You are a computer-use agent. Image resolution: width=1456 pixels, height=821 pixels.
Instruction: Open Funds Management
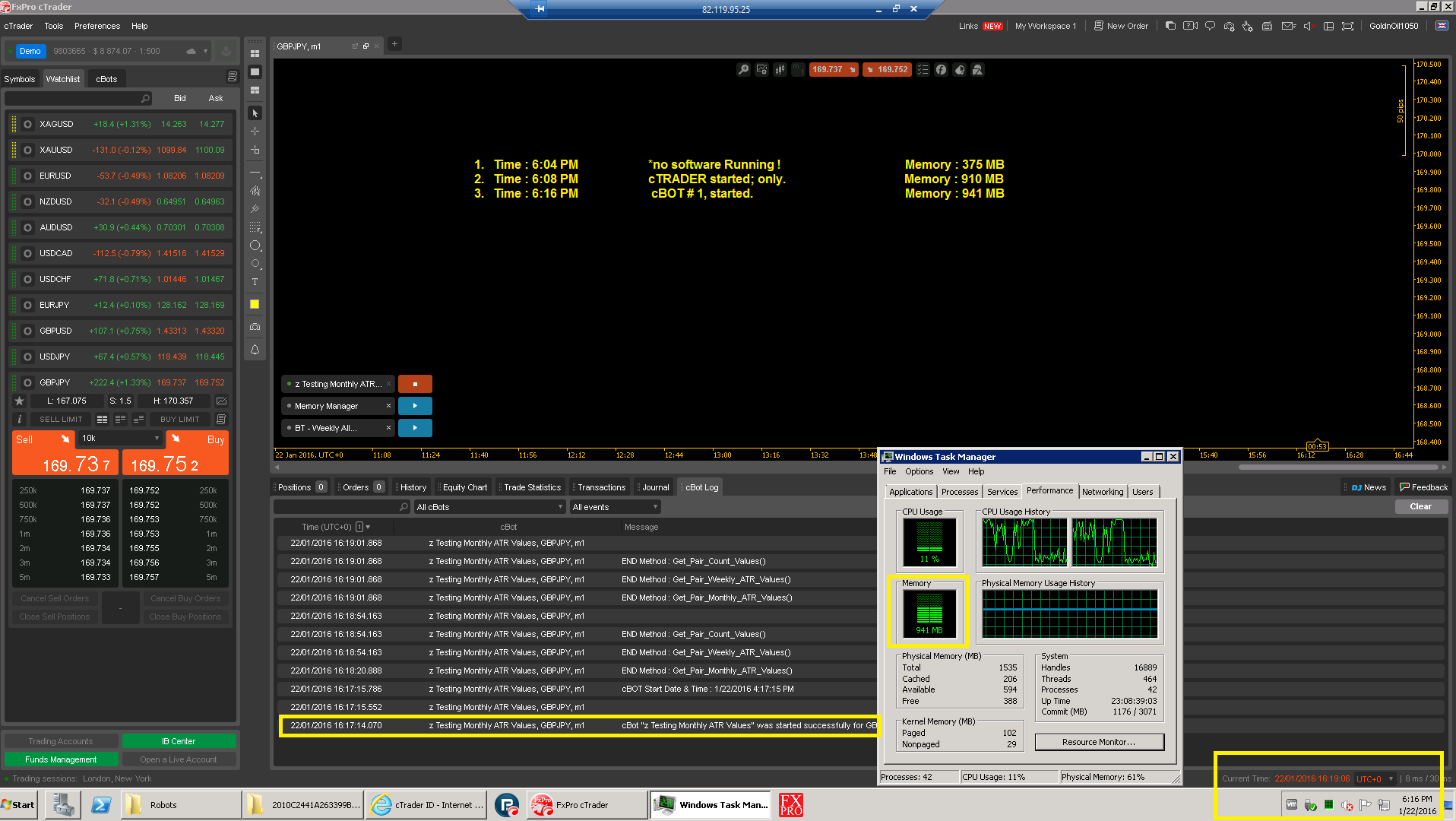tap(61, 759)
